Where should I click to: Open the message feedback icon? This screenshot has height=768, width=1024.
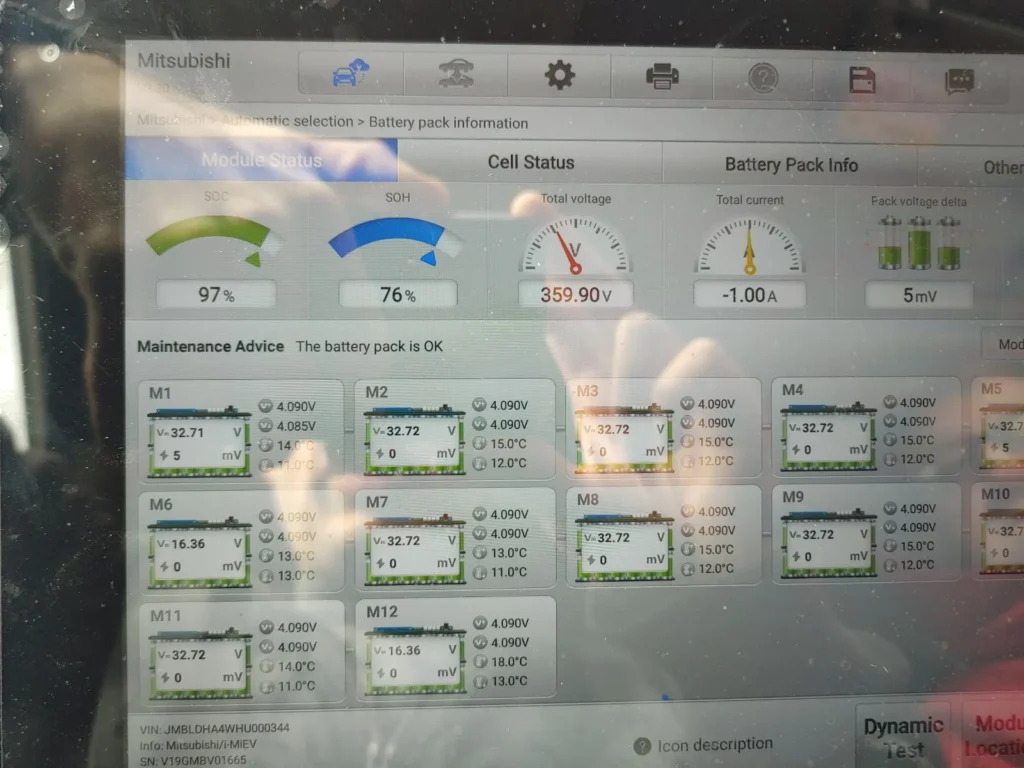(x=959, y=82)
